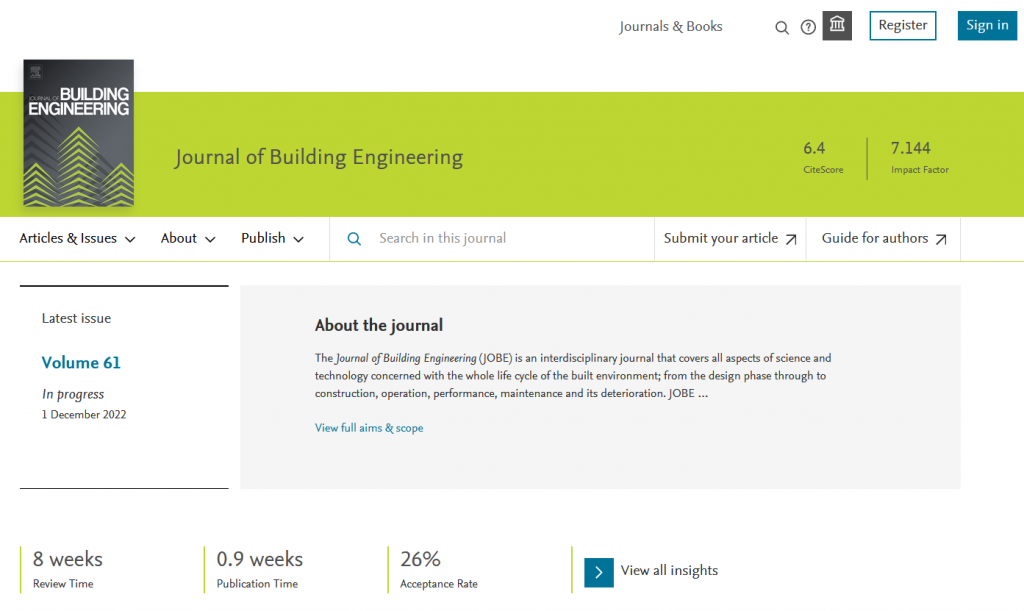Open the search icon in the top bar
The width and height of the screenshot is (1024, 611).
tap(782, 27)
